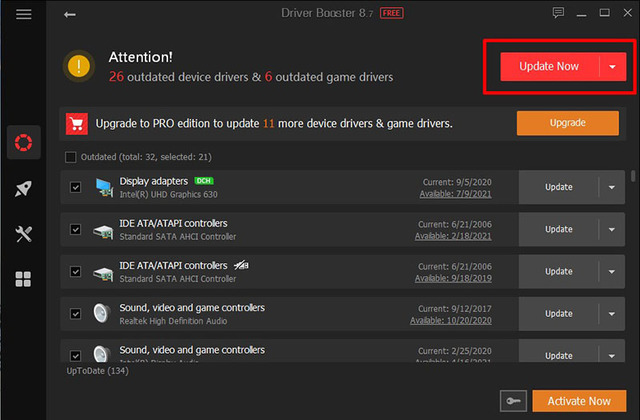Click the first IDE ATA/ATAPI controller icon

point(103,231)
